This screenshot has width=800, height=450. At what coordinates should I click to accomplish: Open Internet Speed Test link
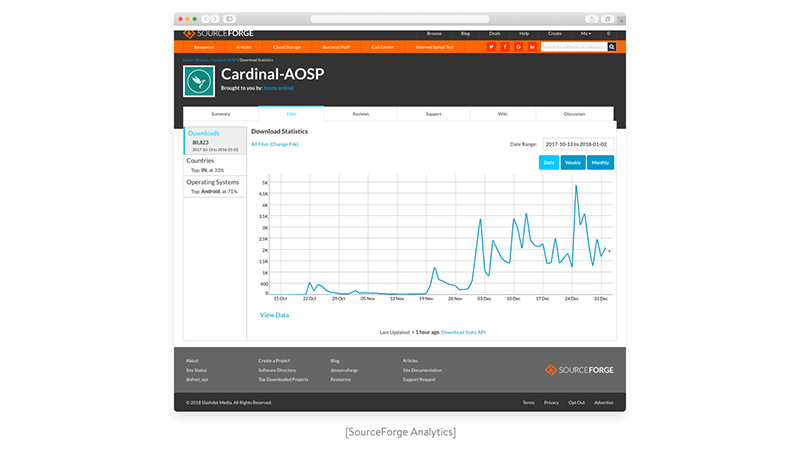tap(435, 47)
